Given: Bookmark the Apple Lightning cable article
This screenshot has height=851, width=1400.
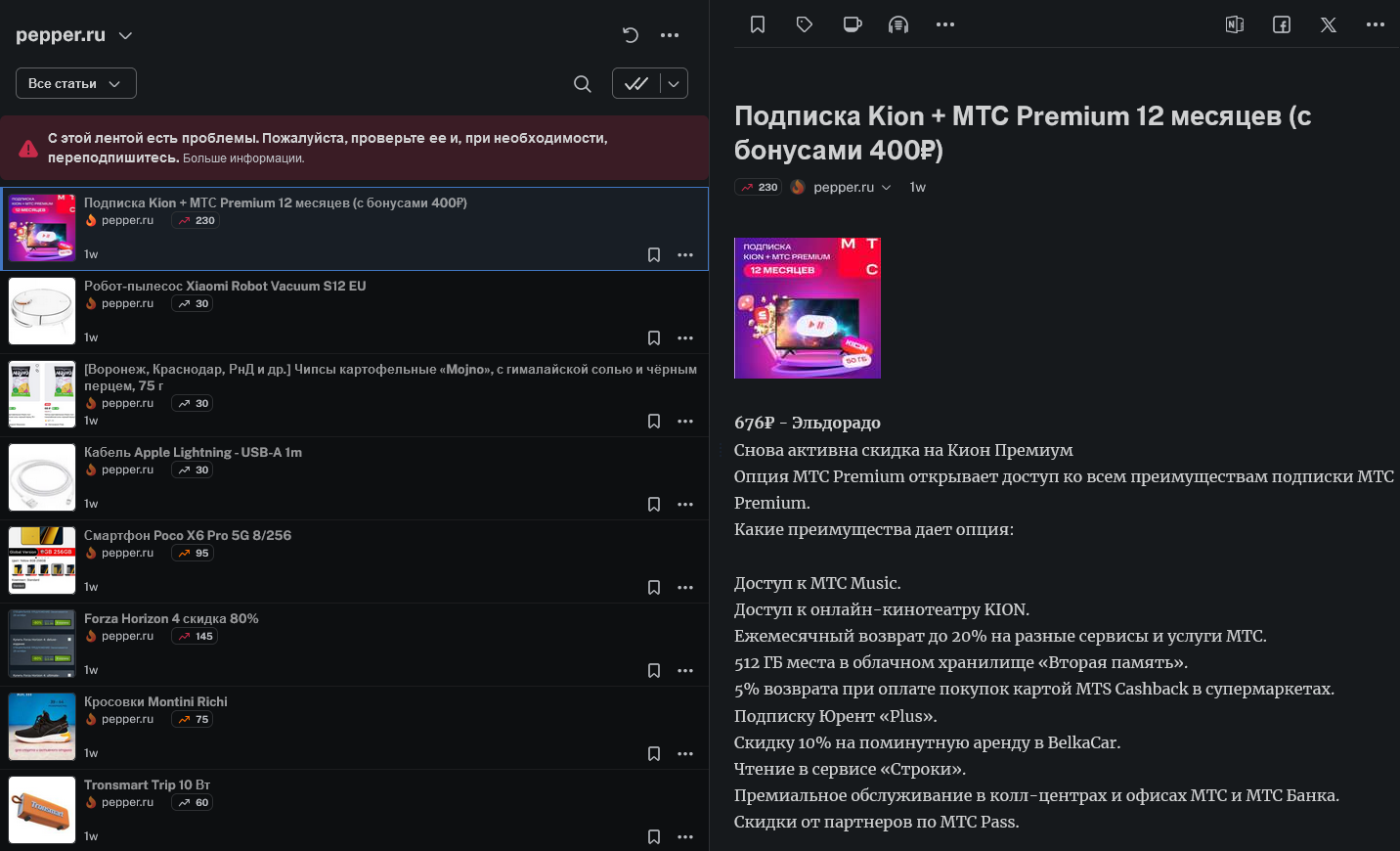Looking at the screenshot, I should [654, 504].
